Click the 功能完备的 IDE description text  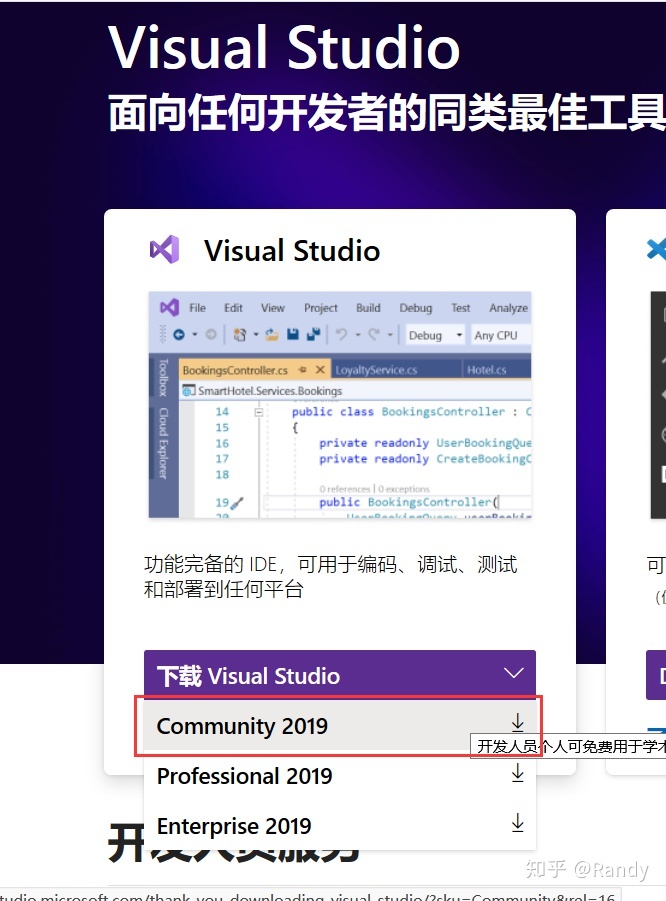(x=330, y=576)
